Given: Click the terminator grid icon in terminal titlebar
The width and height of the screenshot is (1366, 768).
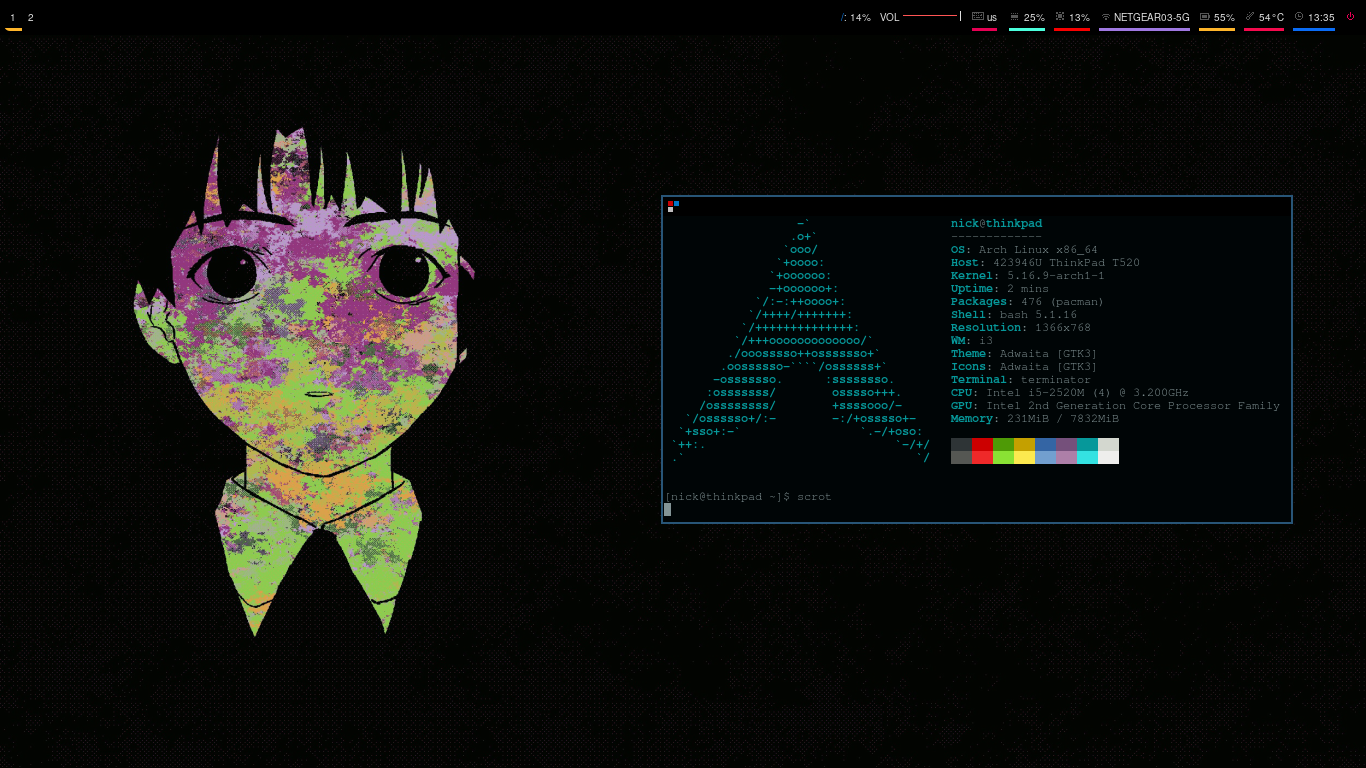Looking at the screenshot, I should pyautogui.click(x=673, y=206).
